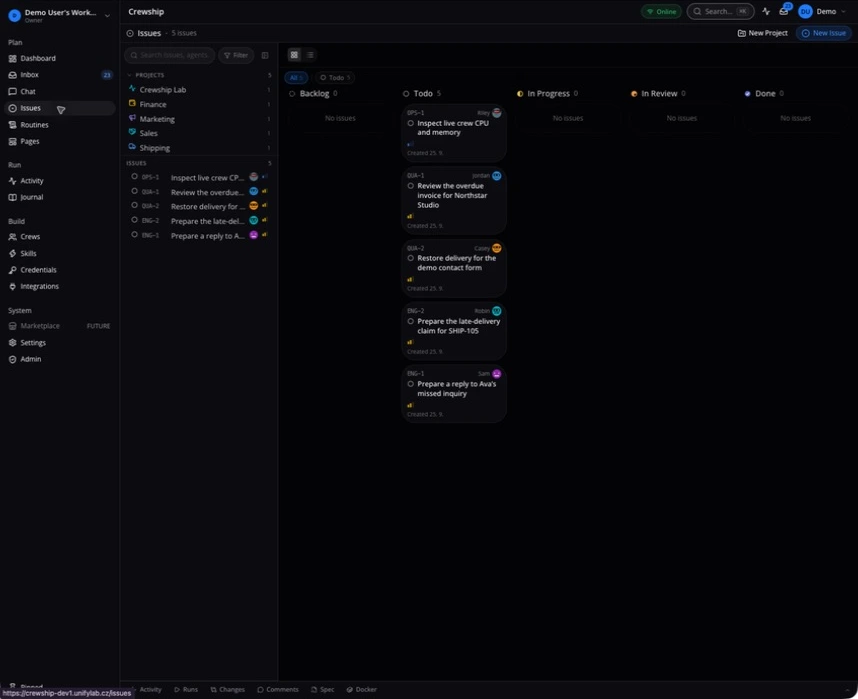
Task: Open the top bar inbox notifications icon
Action: coord(784,11)
